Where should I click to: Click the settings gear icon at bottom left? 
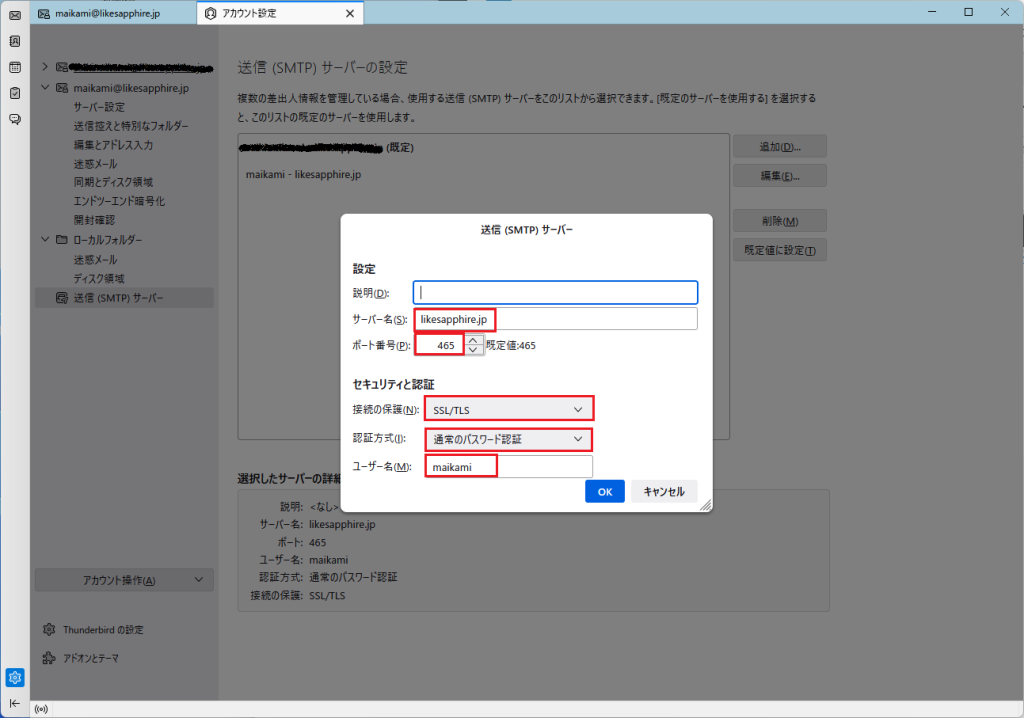coord(15,678)
